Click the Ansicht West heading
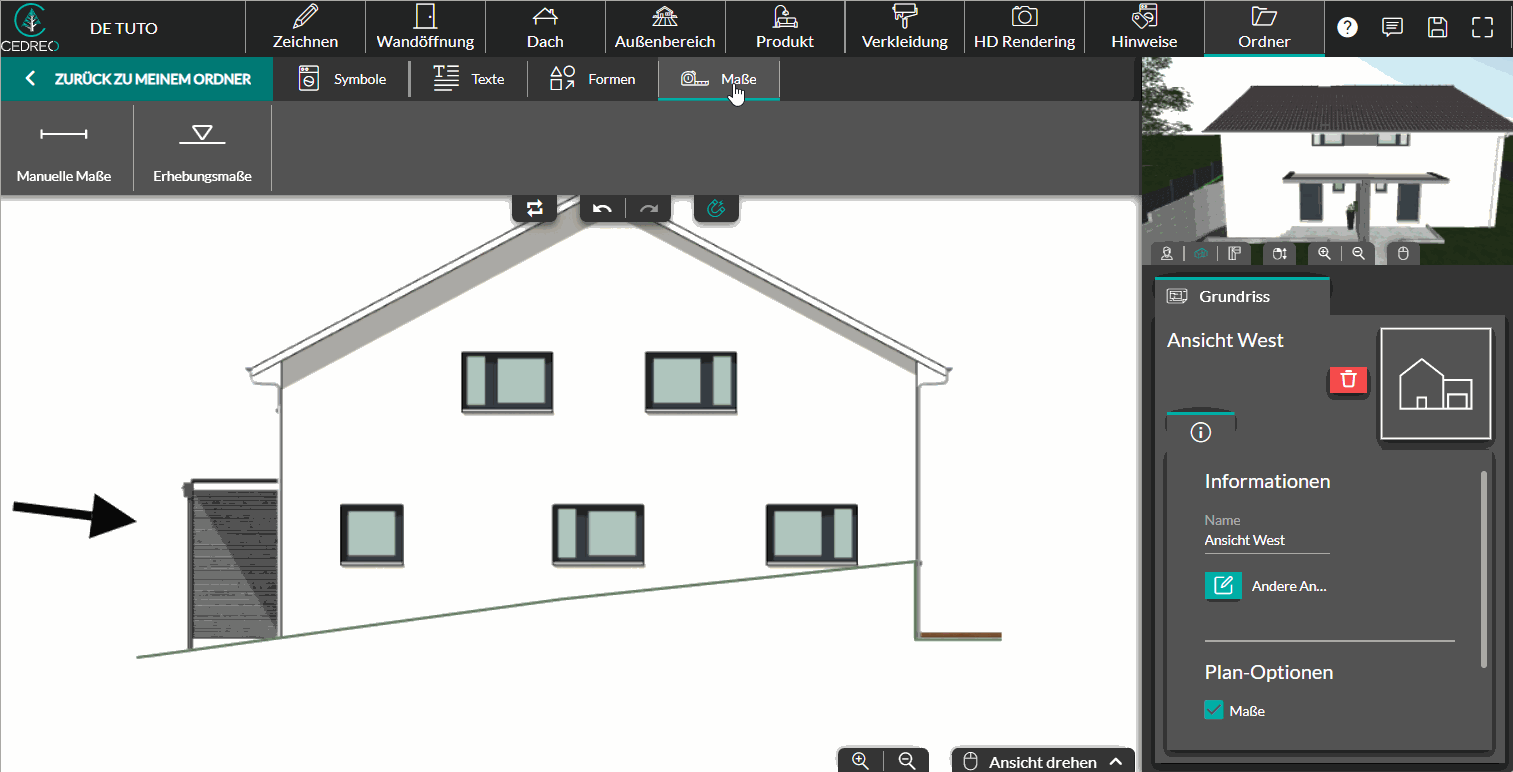1513x772 pixels. [1225, 340]
